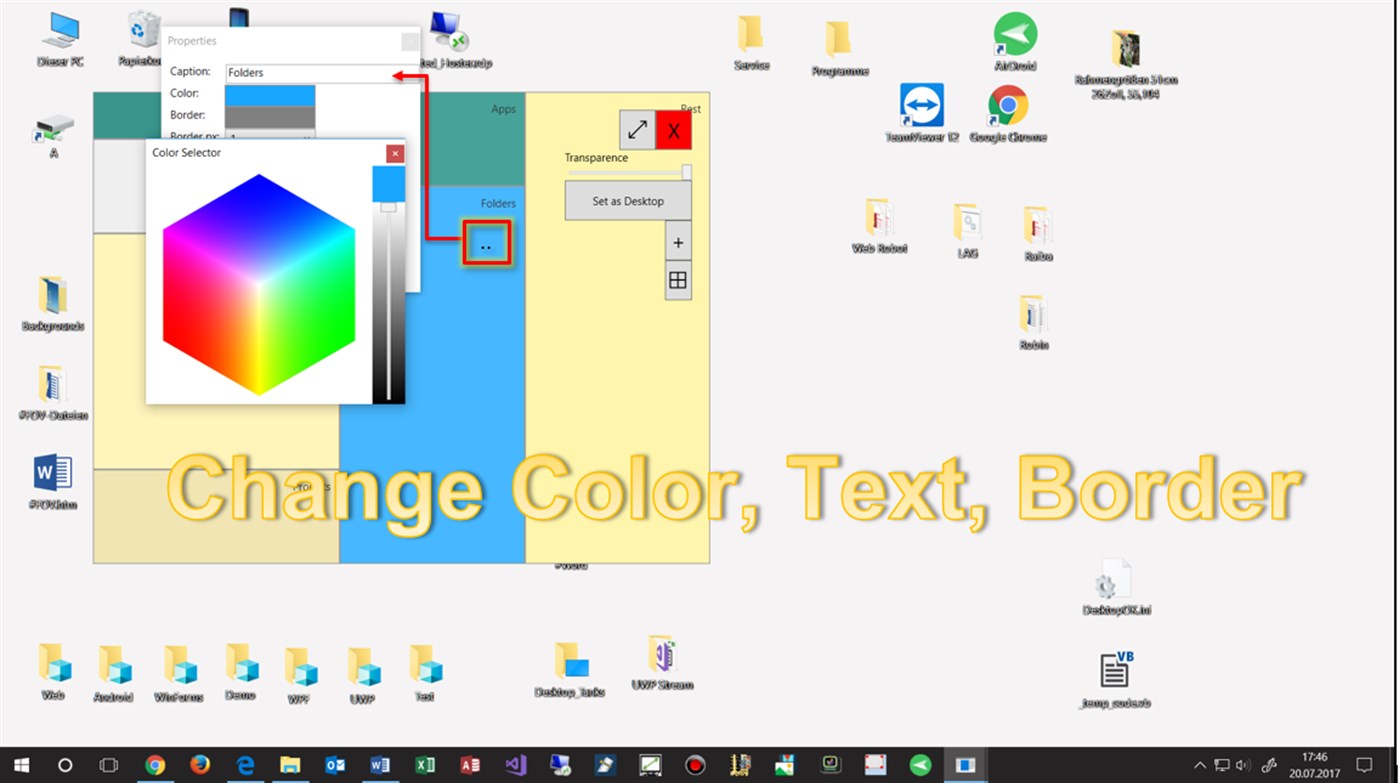Viewport: 1399px width, 783px height.
Task: Click the gray Border color swatch
Action: tap(270, 115)
